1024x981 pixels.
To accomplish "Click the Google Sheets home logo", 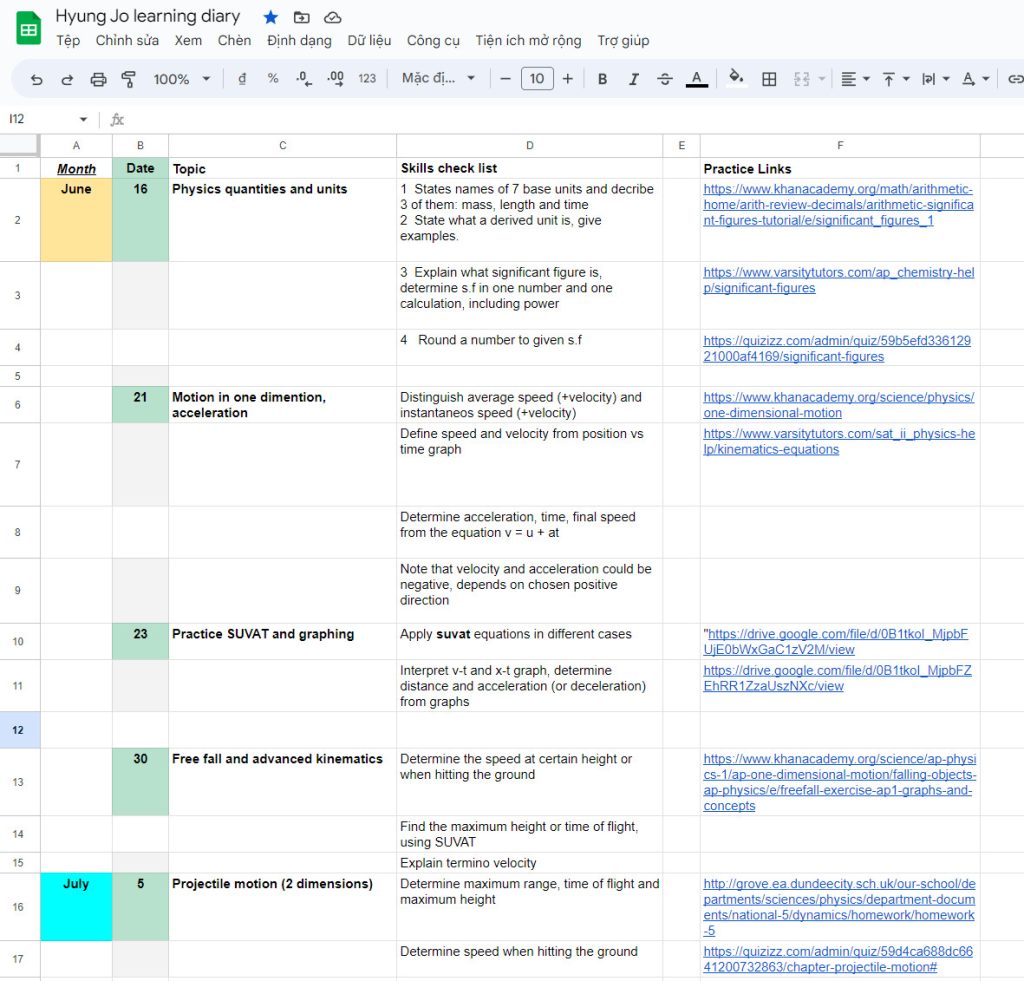I will pyautogui.click(x=28, y=28).
